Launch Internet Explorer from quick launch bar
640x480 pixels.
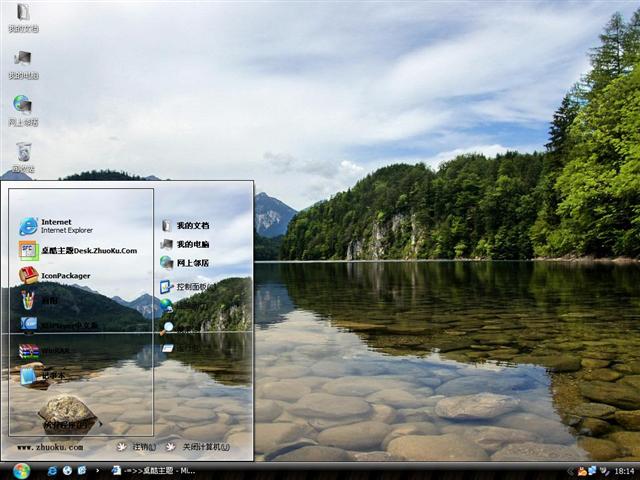pos(52,471)
